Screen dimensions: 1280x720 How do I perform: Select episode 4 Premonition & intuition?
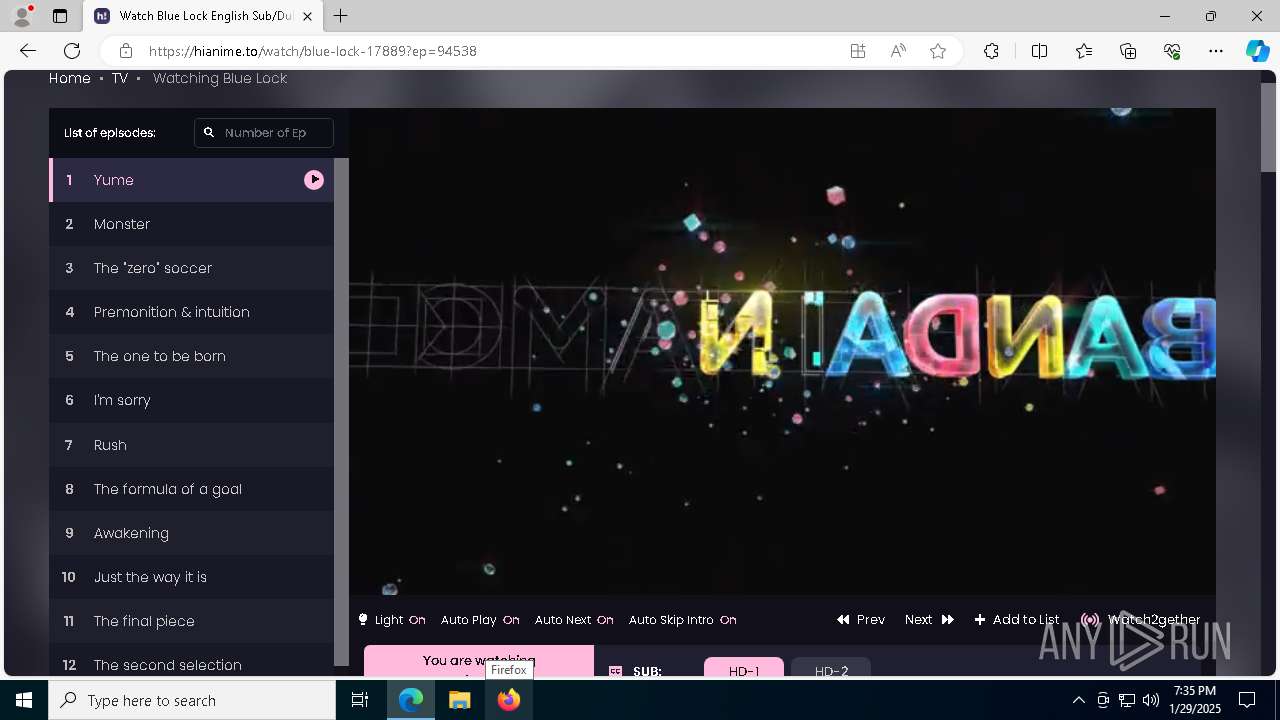tap(191, 312)
